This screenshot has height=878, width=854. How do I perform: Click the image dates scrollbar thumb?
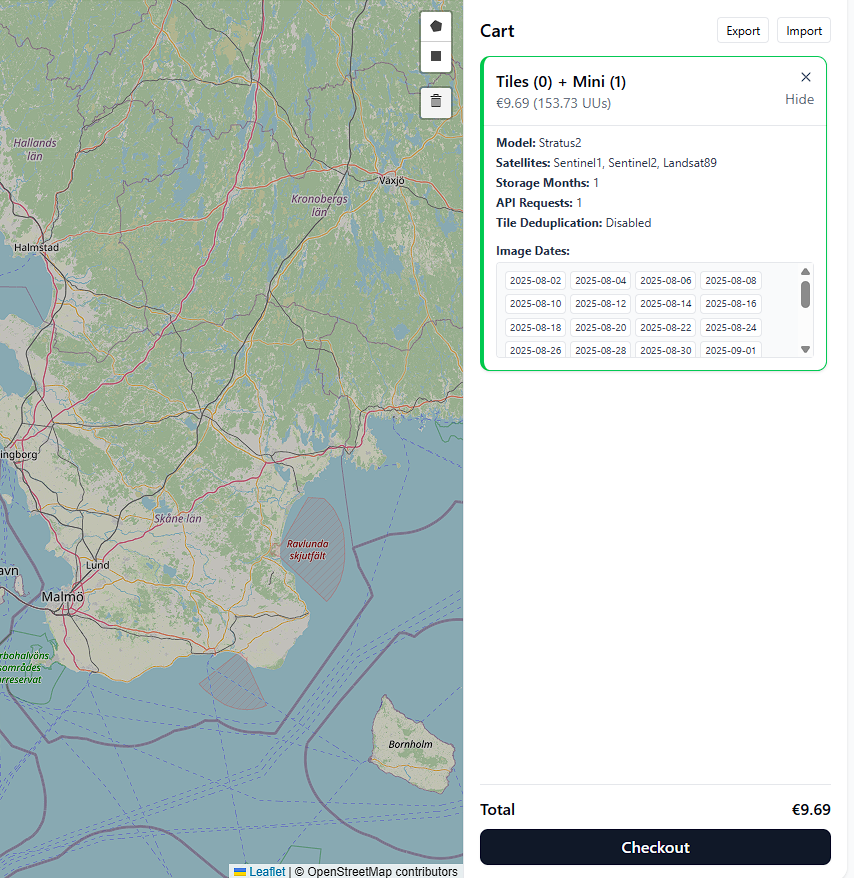(x=805, y=294)
